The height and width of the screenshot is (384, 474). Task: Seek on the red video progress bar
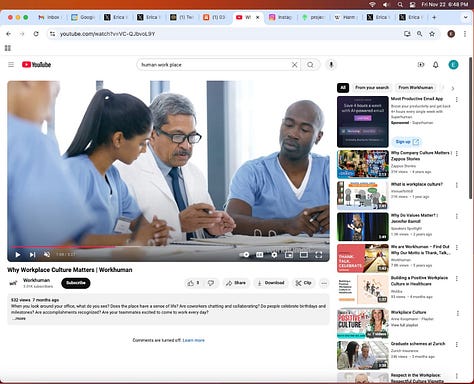[x=169, y=247]
